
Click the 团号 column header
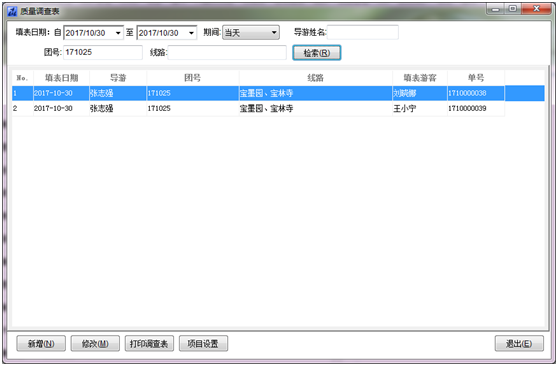(x=193, y=78)
